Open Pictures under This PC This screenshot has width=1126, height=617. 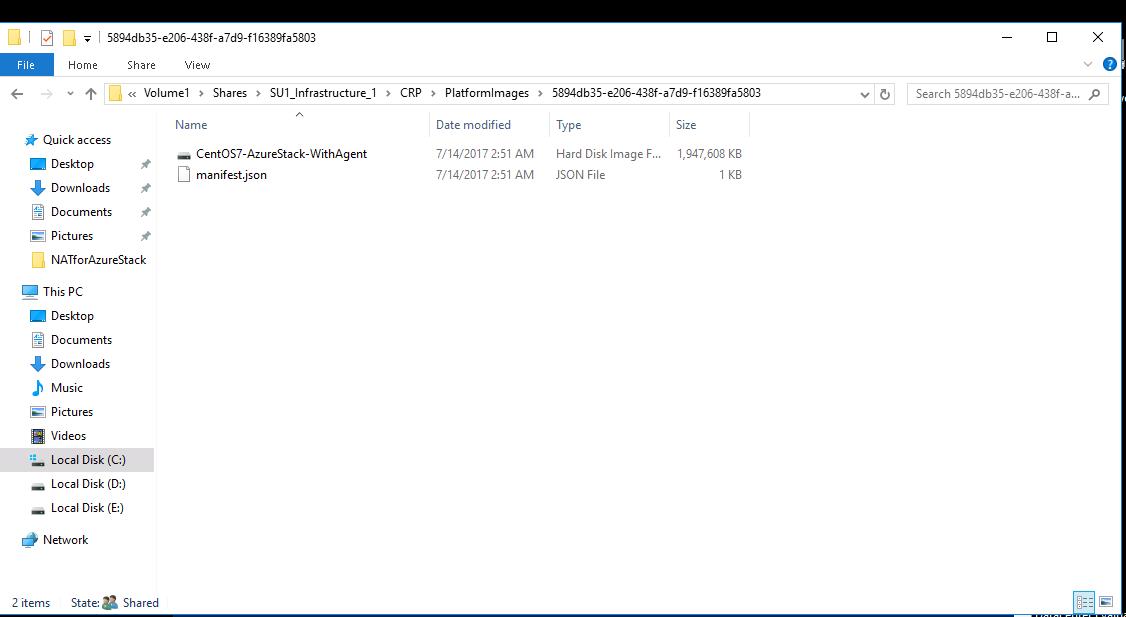72,412
